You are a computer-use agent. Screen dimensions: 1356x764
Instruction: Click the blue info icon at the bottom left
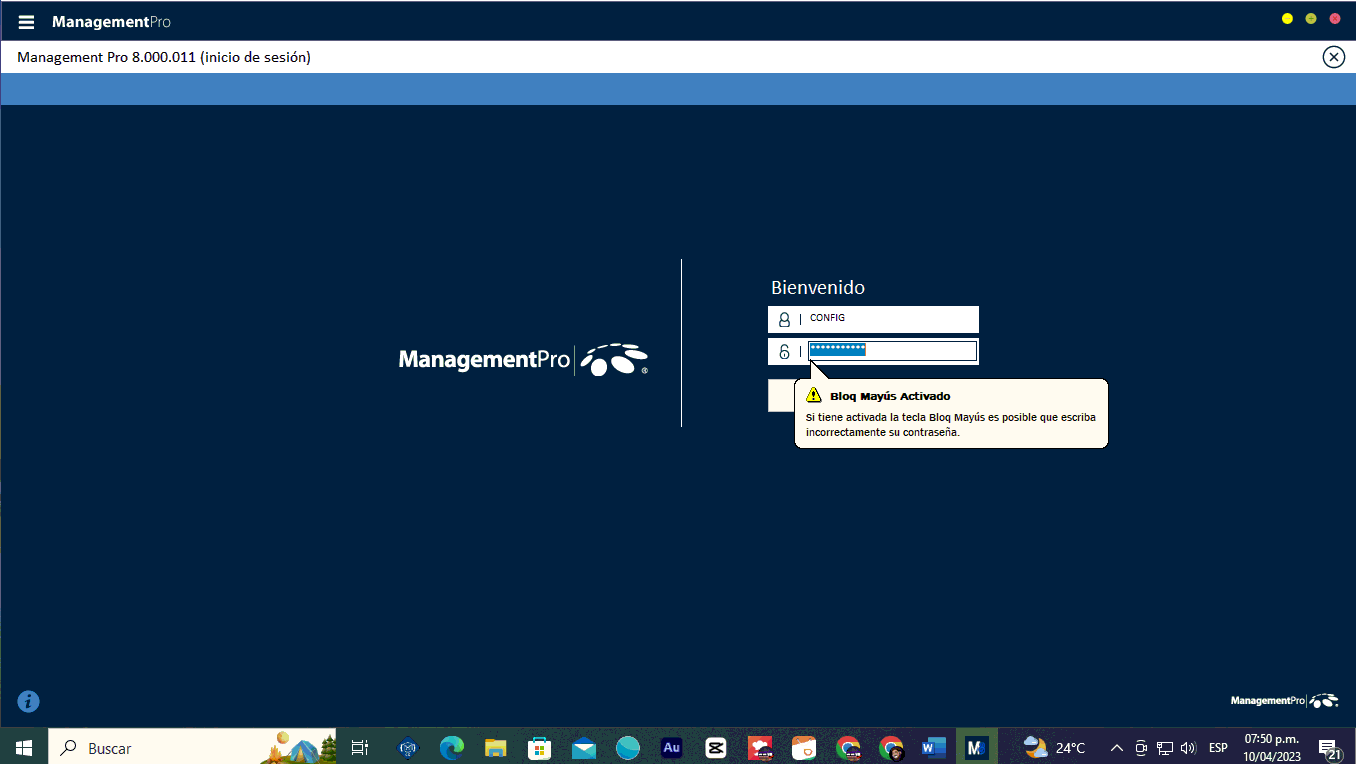coord(28,701)
